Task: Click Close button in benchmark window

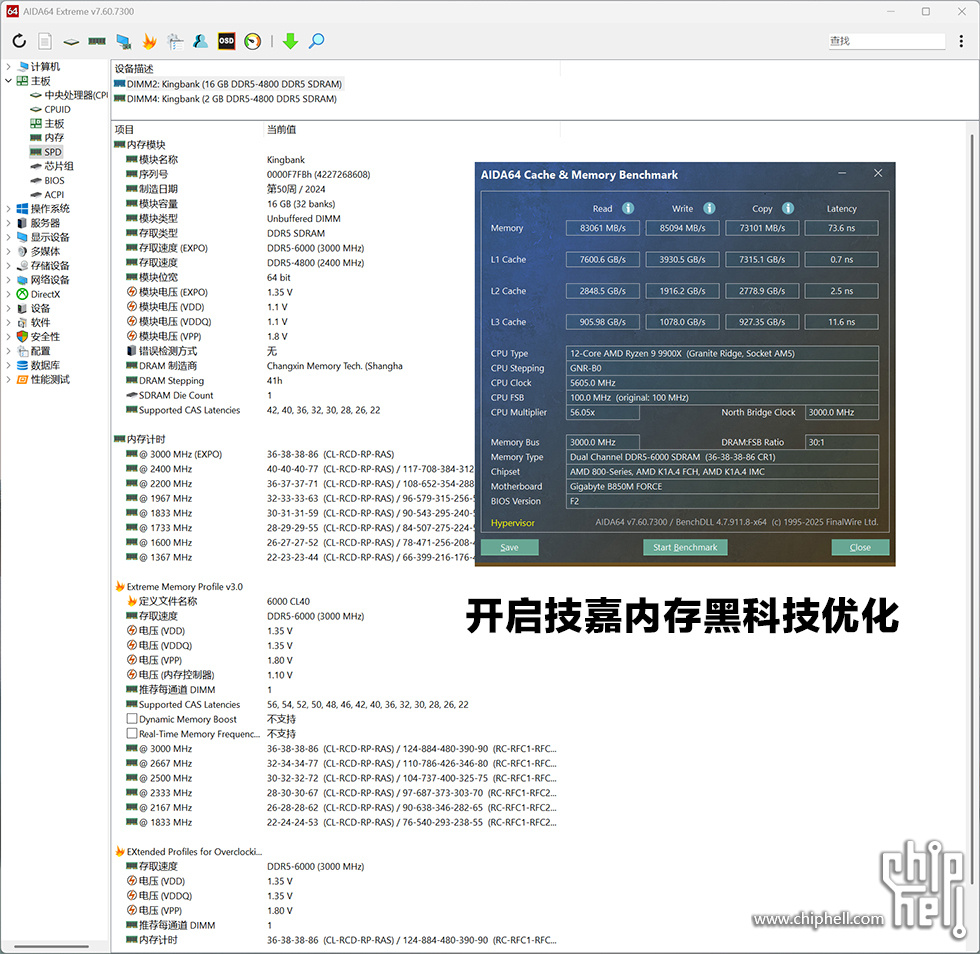Action: (860, 548)
